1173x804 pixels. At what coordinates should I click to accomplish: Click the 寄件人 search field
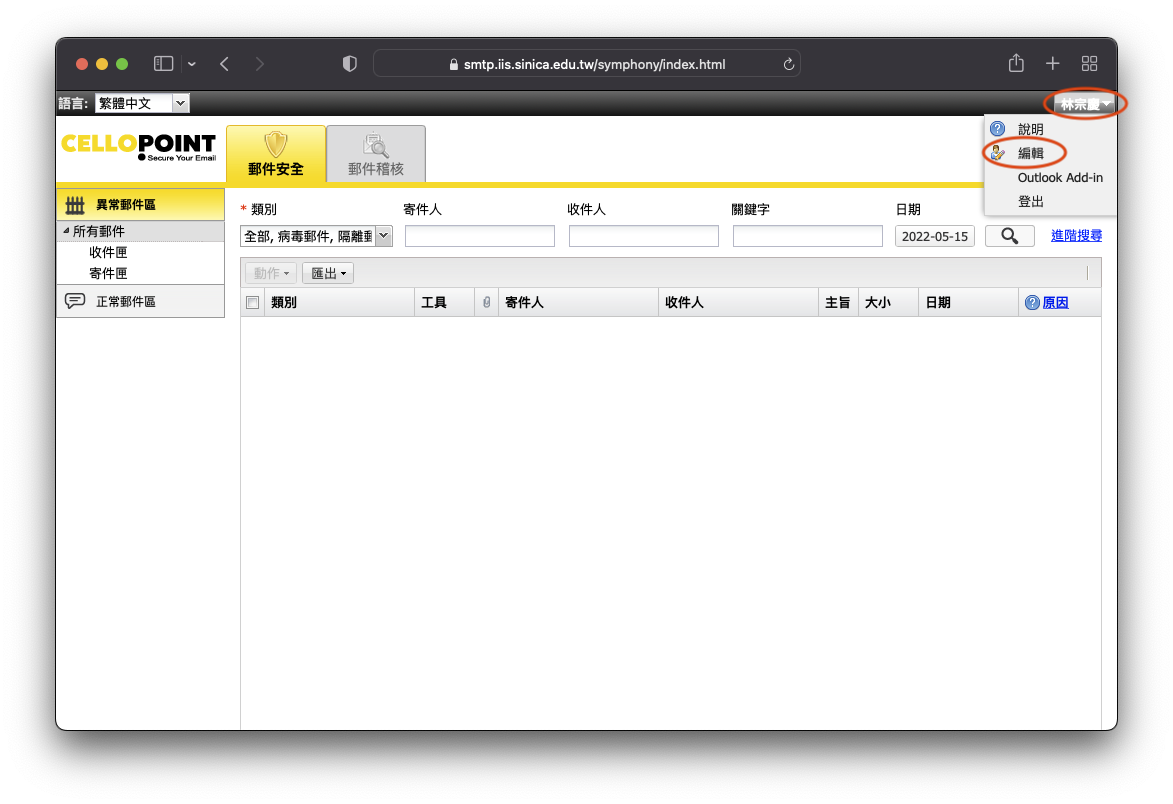pos(480,236)
